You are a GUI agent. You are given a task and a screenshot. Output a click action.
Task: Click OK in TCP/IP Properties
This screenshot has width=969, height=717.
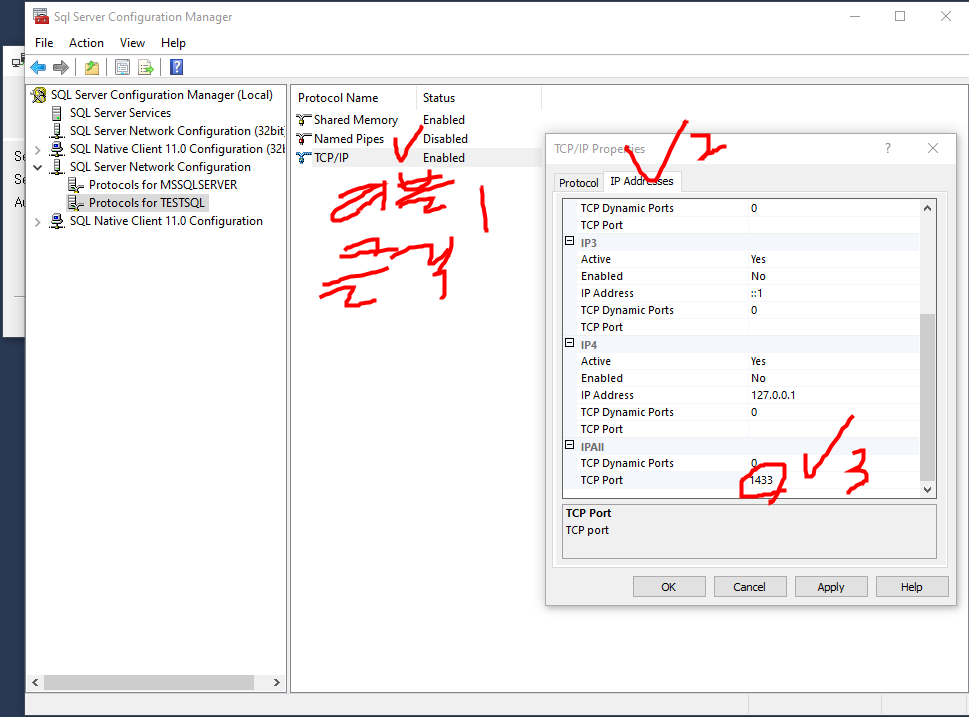(x=669, y=587)
